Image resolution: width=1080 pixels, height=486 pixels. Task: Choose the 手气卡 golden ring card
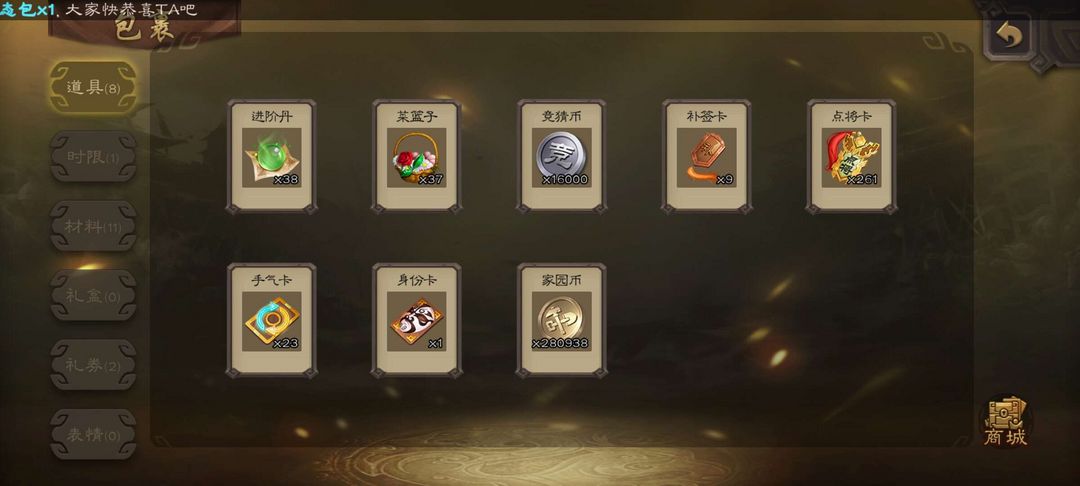coord(271,321)
